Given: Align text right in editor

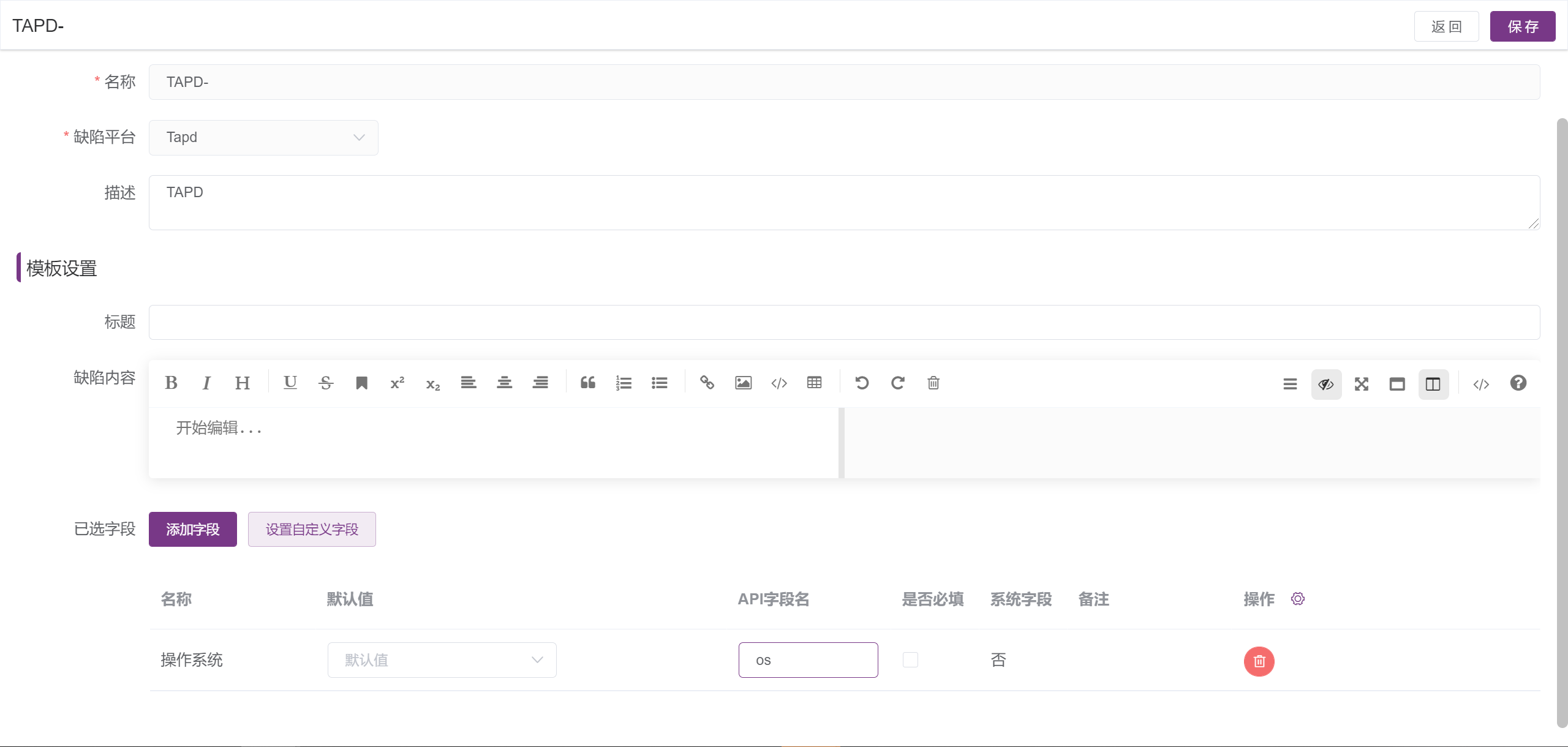Looking at the screenshot, I should 540,383.
